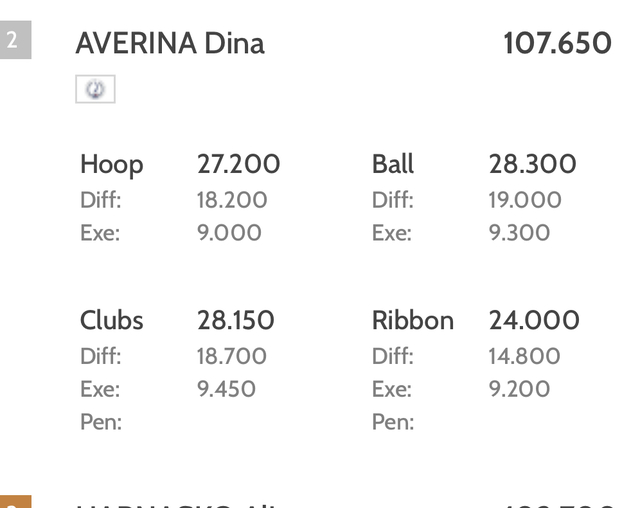Click the rank 2 silver badge
Image resolution: width=640 pixels, height=508 pixels.
point(15,40)
